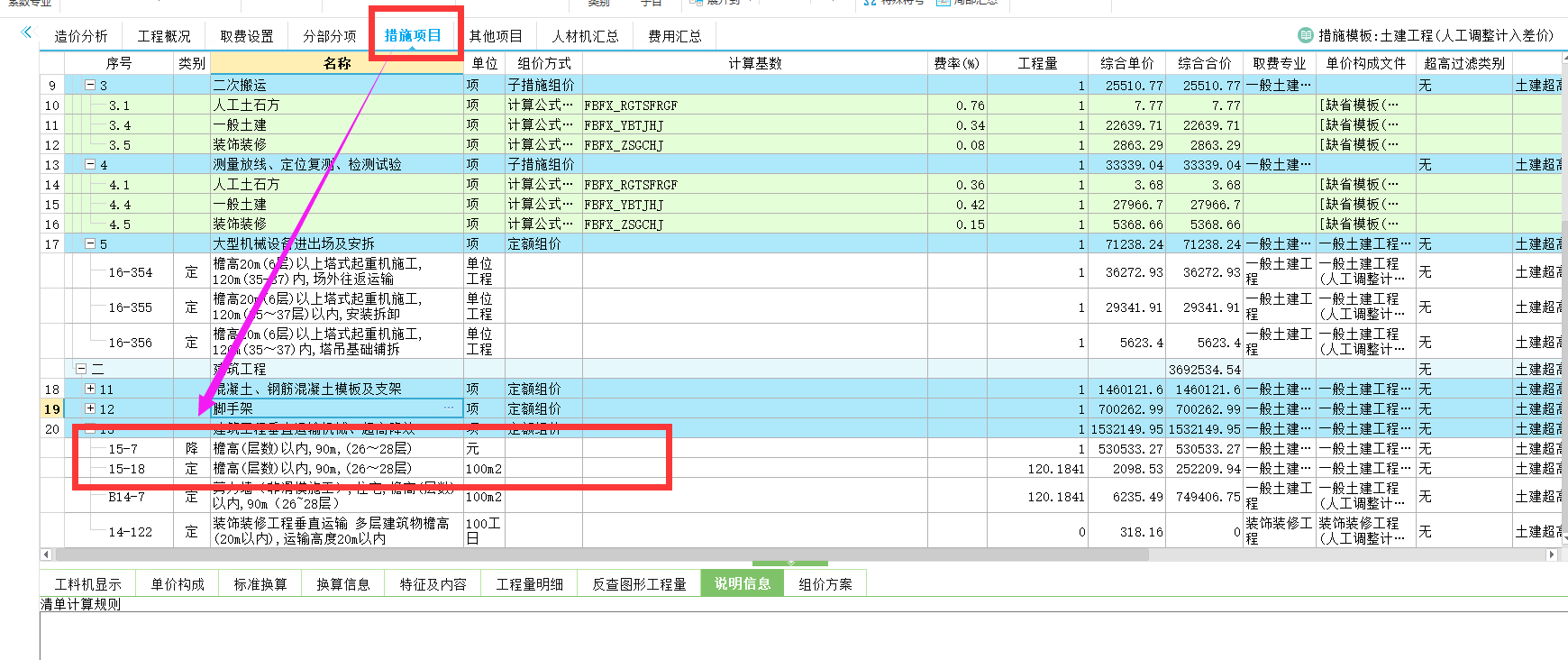Click the 措施模板:土建工程 label
1568x660 pixels.
click(1436, 35)
